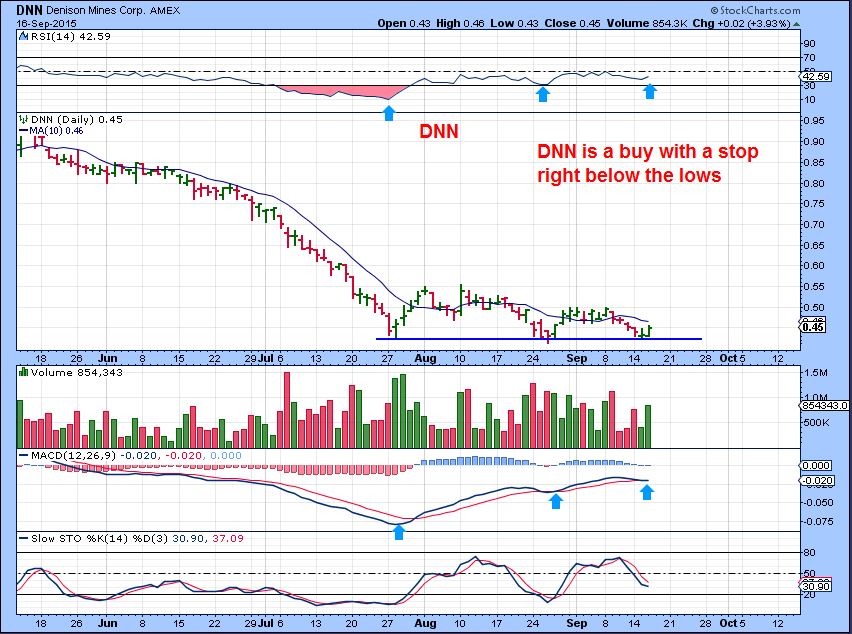Click the 'Slow STO %K(14) %D(3)' legend text
This screenshot has height=634, width=852.
pyautogui.click(x=100, y=538)
